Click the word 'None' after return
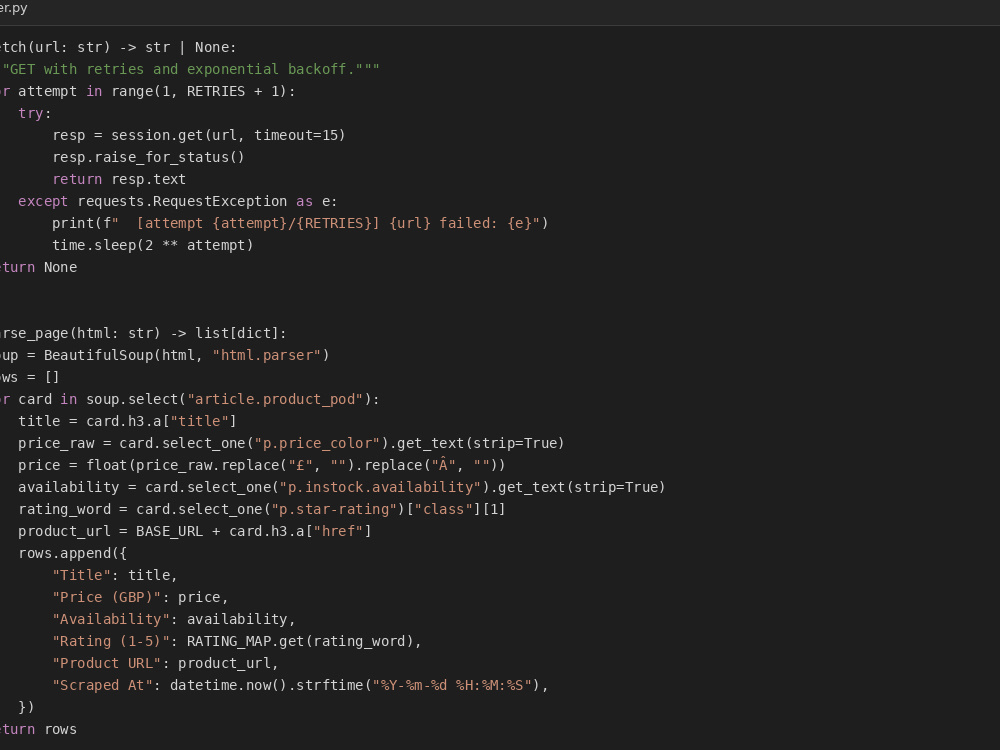1000x750 pixels. [61, 267]
